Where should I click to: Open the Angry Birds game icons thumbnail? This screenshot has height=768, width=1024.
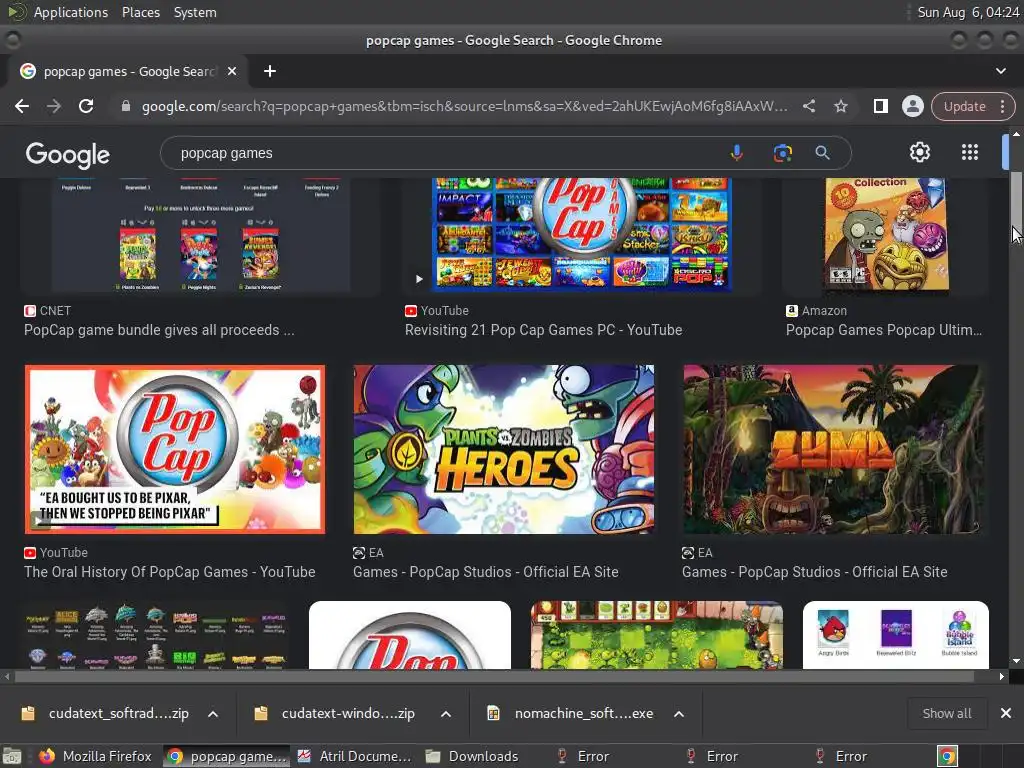point(895,635)
